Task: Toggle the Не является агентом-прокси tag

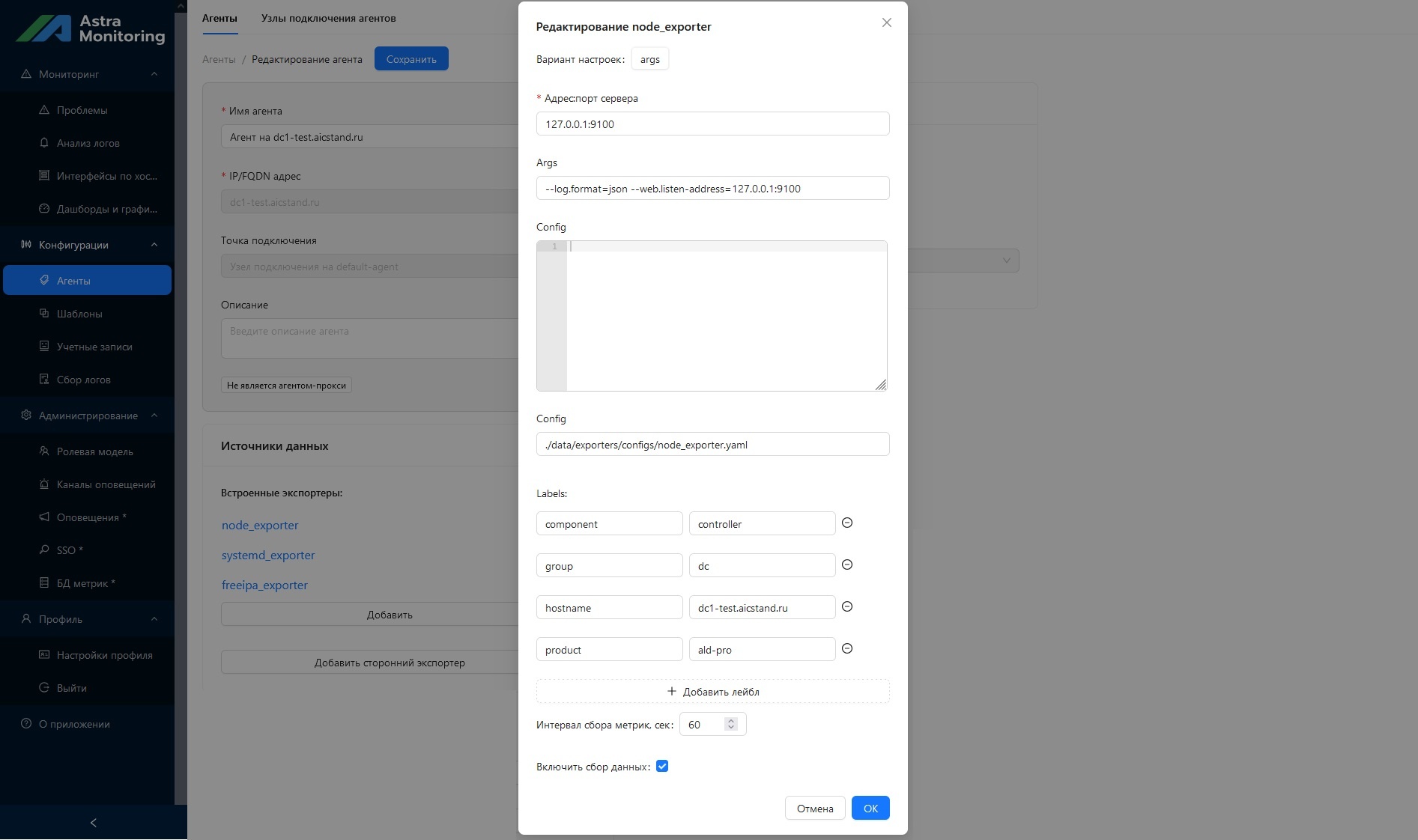Action: (x=286, y=386)
